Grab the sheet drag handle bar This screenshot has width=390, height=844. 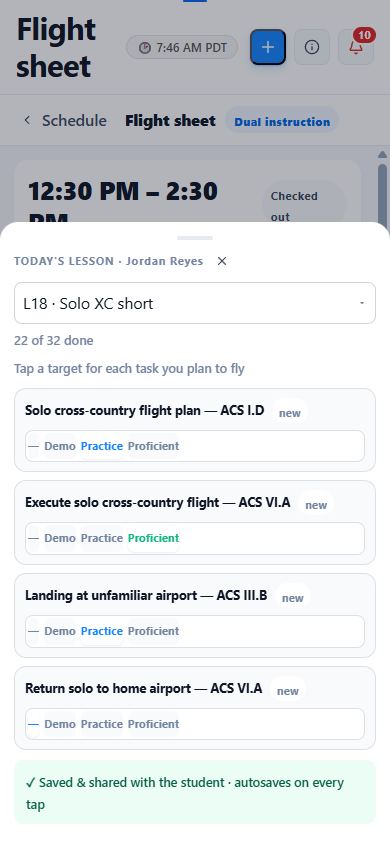tap(195, 237)
